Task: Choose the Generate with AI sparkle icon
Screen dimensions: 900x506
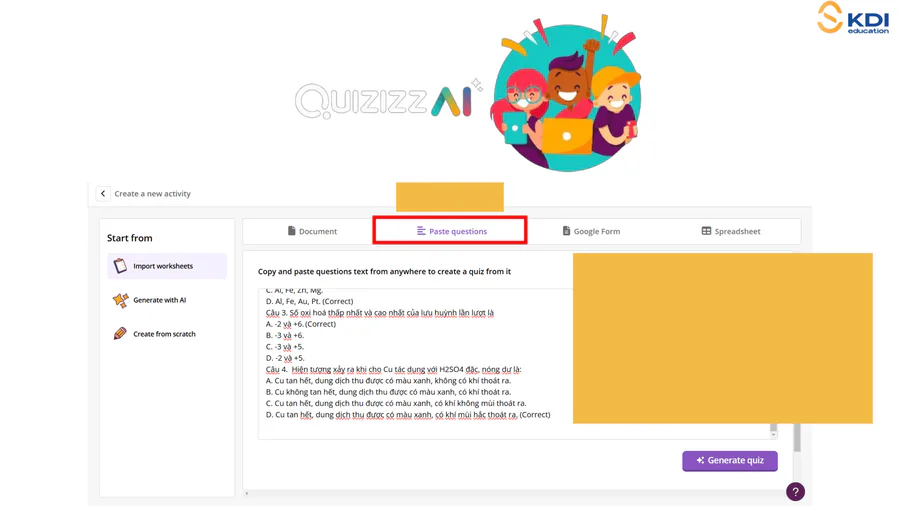Action: (x=121, y=300)
